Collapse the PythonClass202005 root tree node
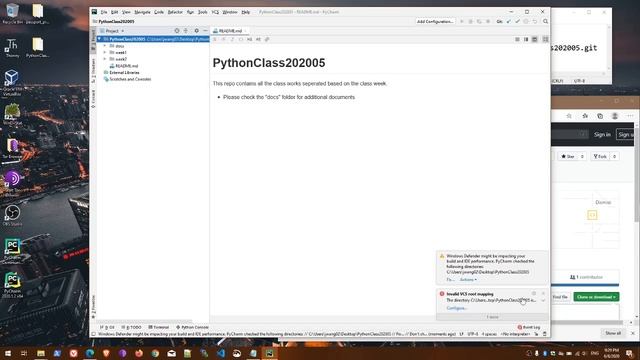The height and width of the screenshot is (360, 640). [99, 39]
